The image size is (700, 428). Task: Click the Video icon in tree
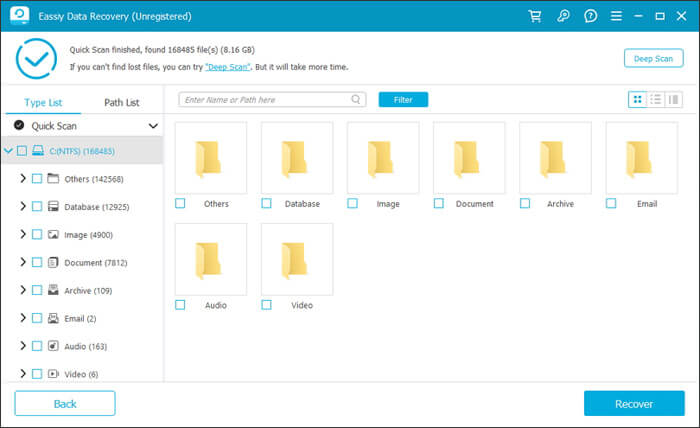coord(53,374)
